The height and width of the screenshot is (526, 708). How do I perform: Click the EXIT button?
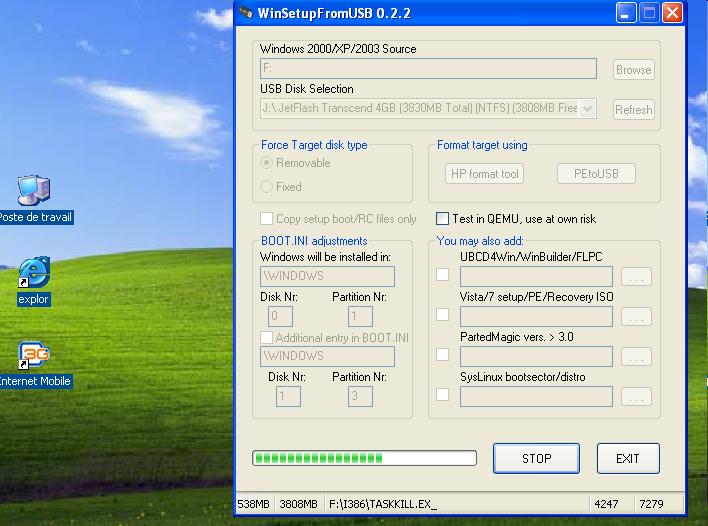628,458
